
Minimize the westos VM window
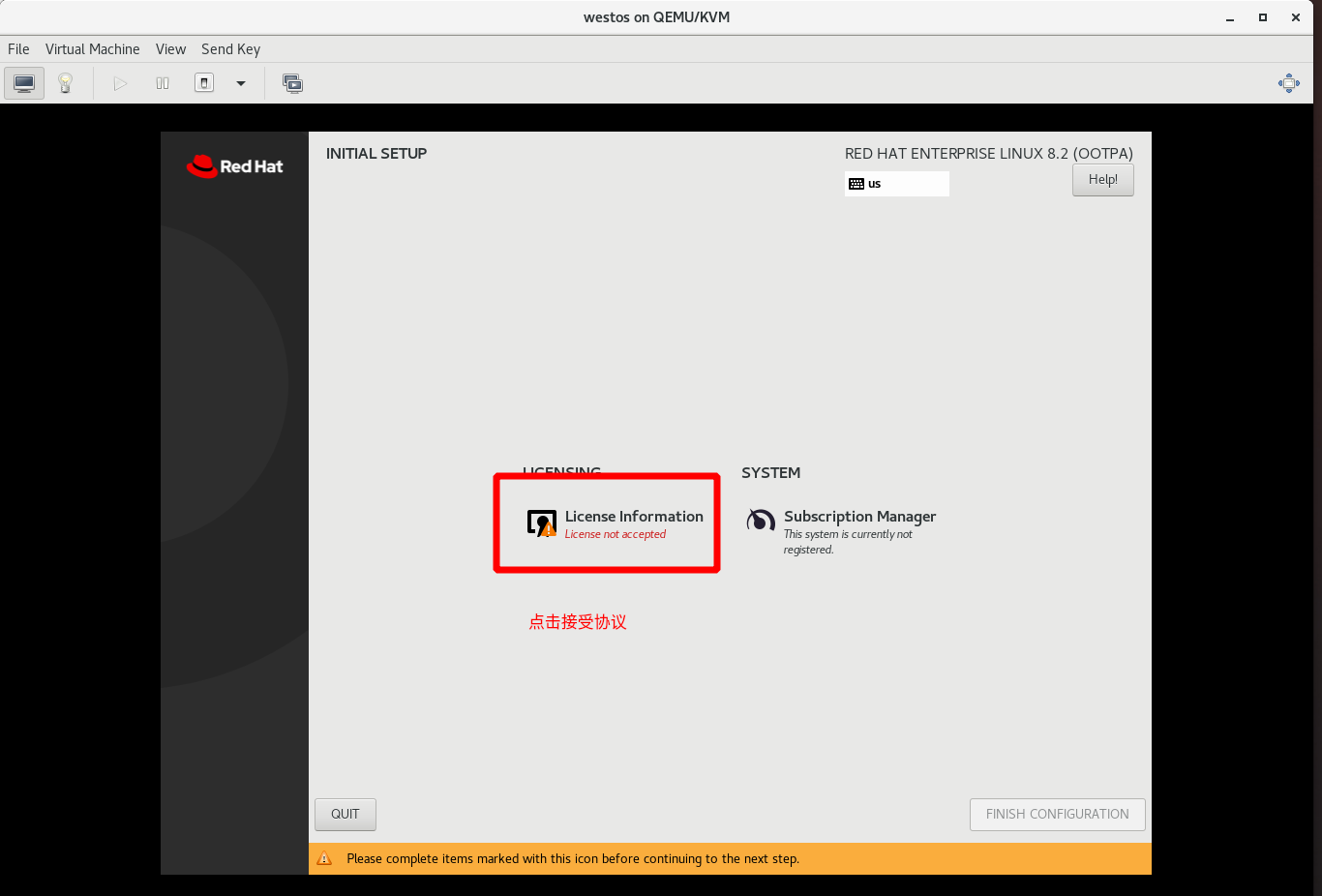[1230, 17]
